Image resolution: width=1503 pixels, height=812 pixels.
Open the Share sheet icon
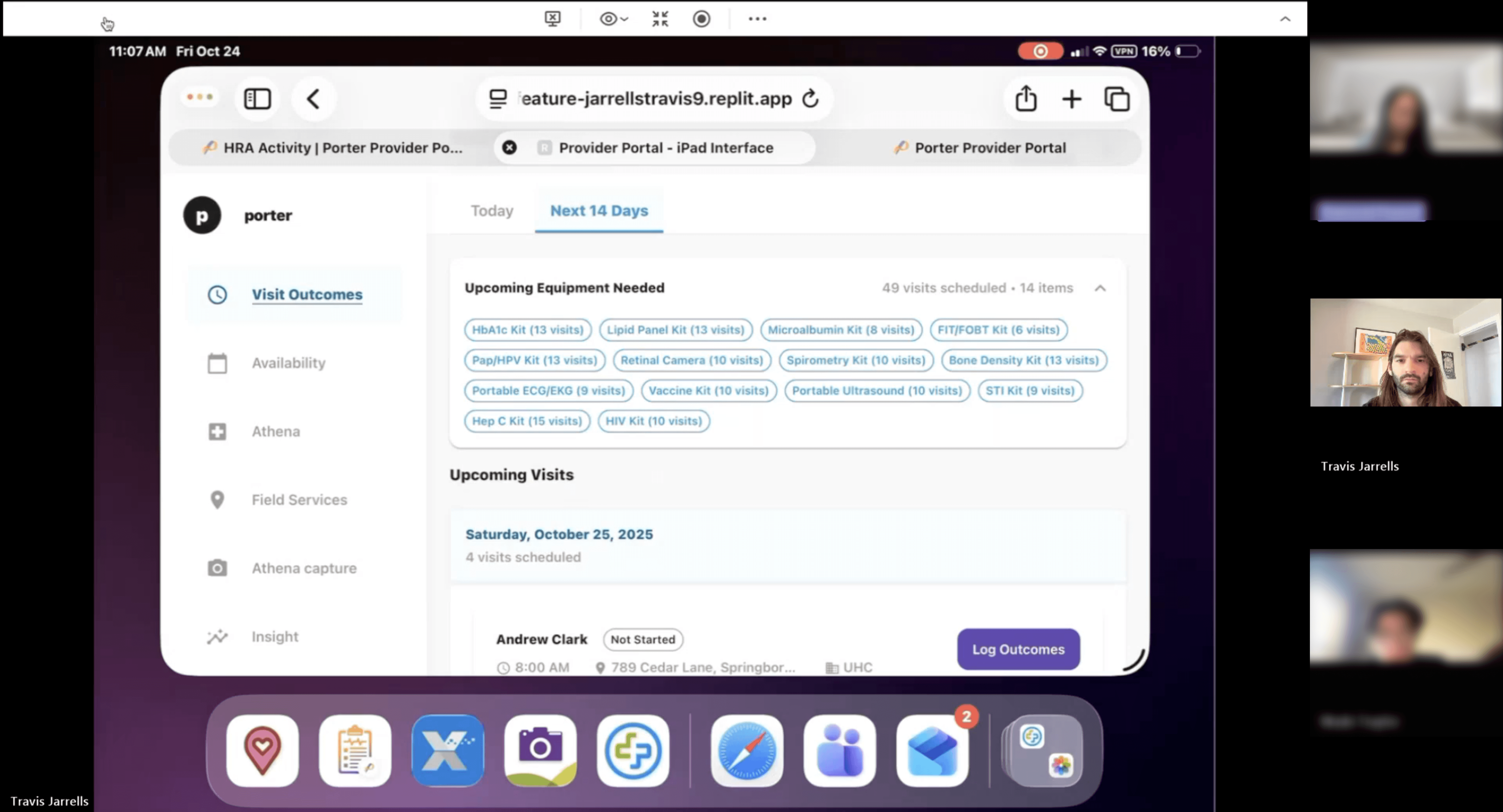pyautogui.click(x=1026, y=99)
